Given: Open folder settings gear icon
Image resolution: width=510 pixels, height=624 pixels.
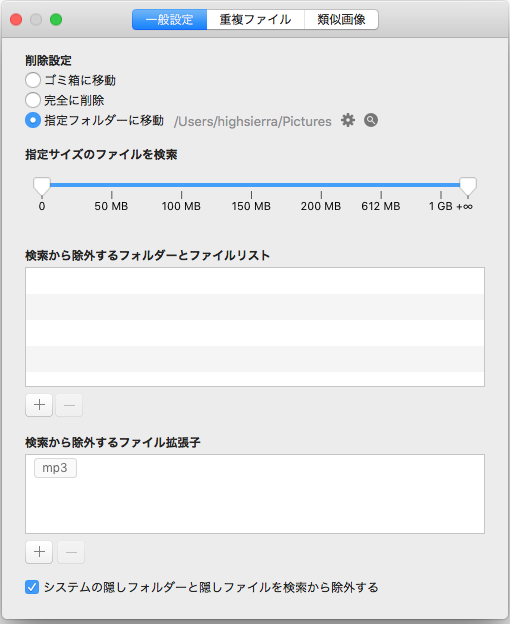Looking at the screenshot, I should 348,120.
